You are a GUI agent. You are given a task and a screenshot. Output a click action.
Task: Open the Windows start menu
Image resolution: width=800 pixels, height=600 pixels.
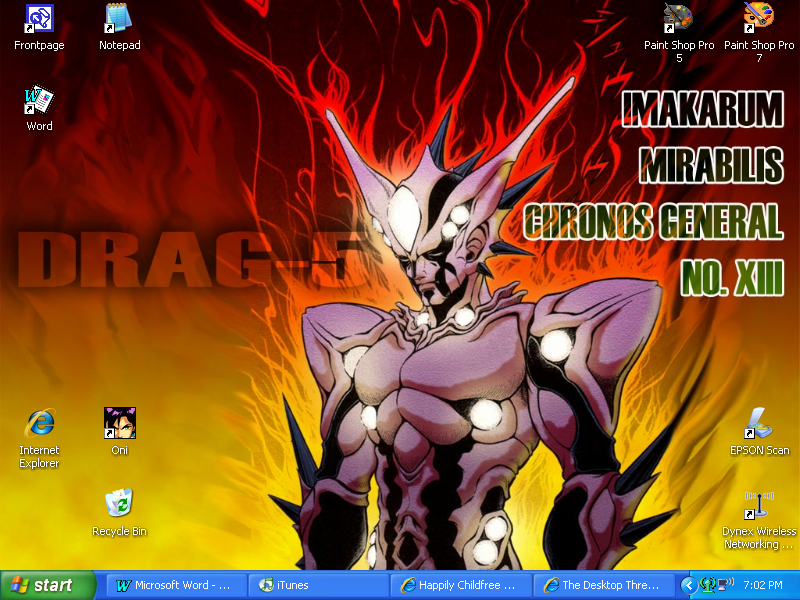click(47, 585)
